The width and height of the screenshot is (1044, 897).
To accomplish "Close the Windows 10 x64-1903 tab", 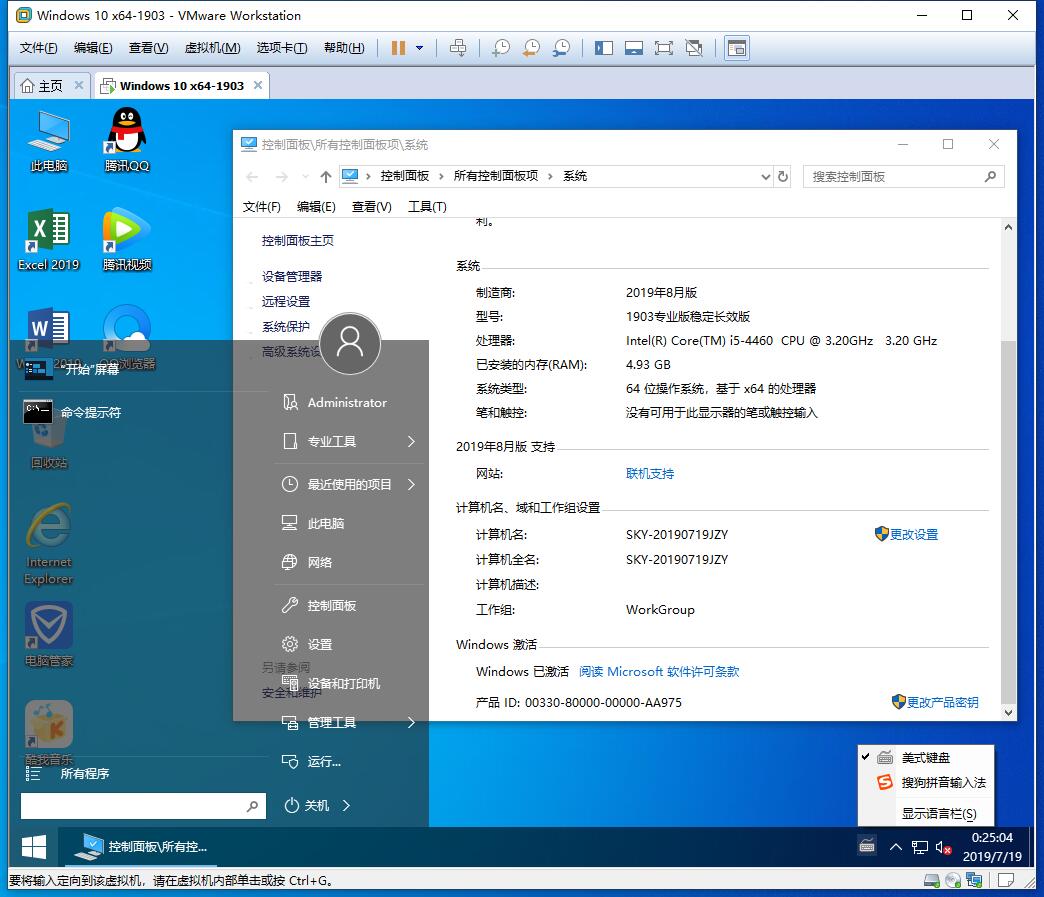I will click(x=258, y=85).
